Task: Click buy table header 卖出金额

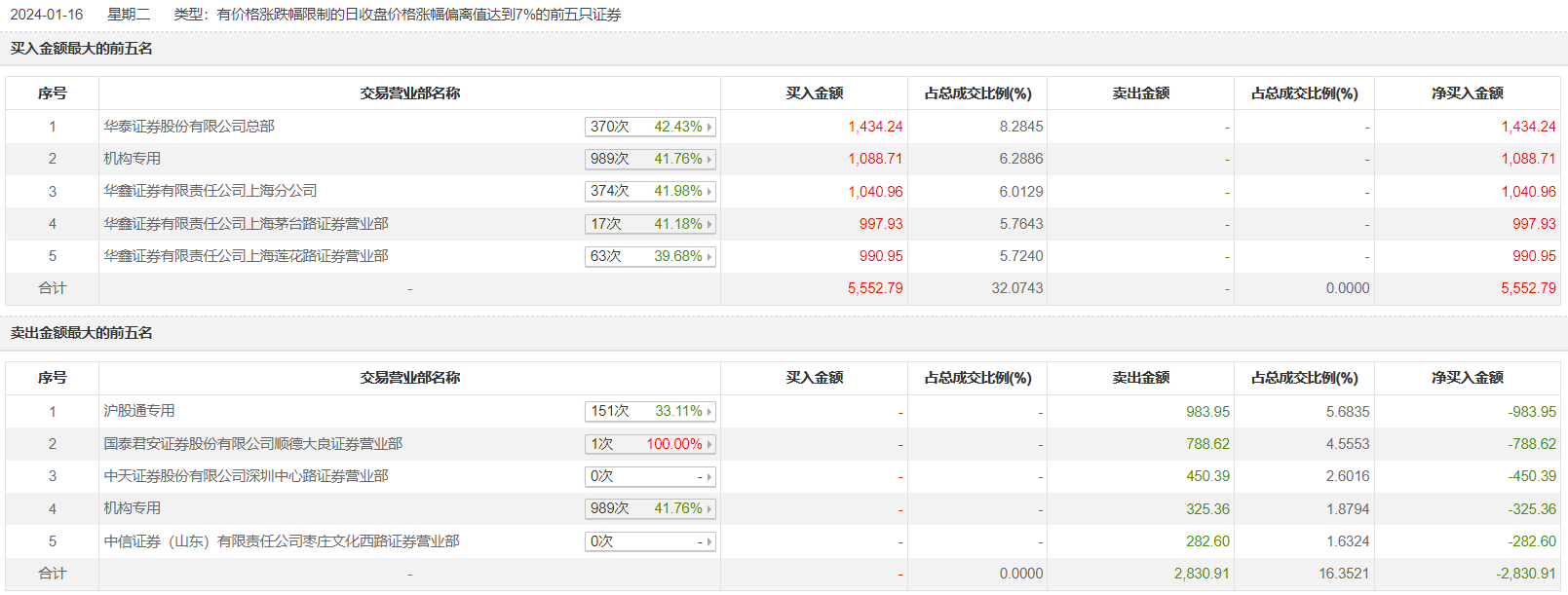Action: point(1141,93)
